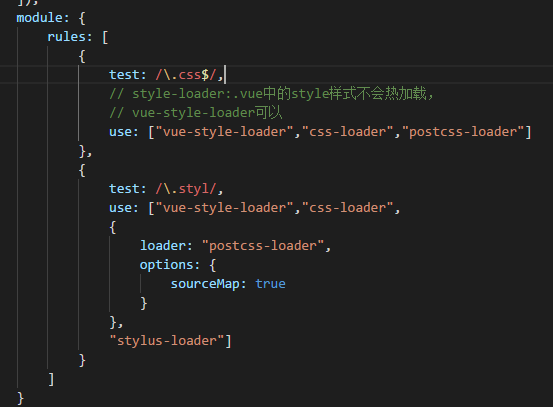Click the "loader" property key
This screenshot has height=407, width=553.
tap(163, 245)
